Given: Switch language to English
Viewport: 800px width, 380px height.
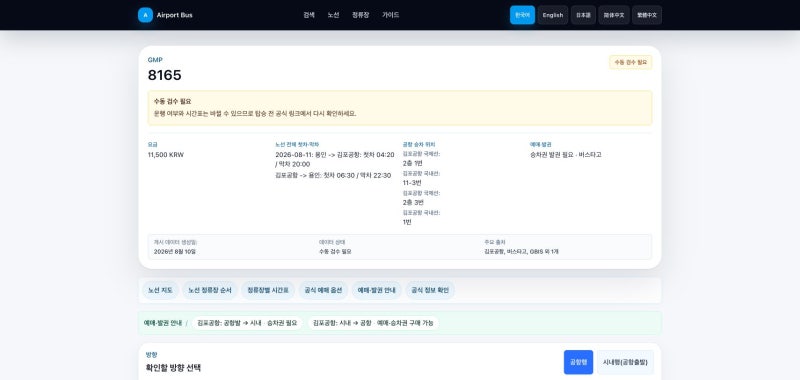Looking at the screenshot, I should coord(553,15).
